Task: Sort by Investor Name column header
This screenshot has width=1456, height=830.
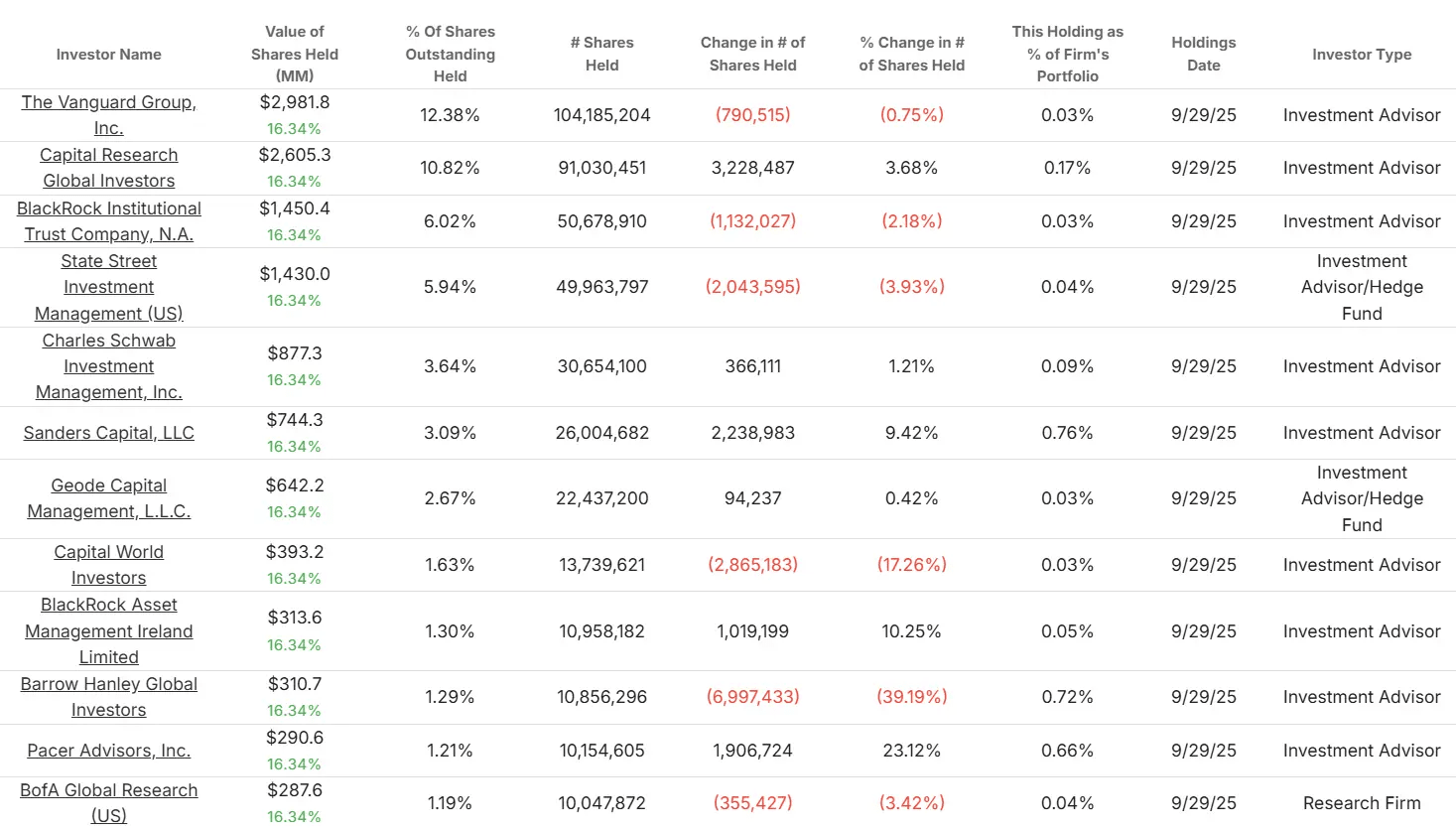Action: pos(109,55)
